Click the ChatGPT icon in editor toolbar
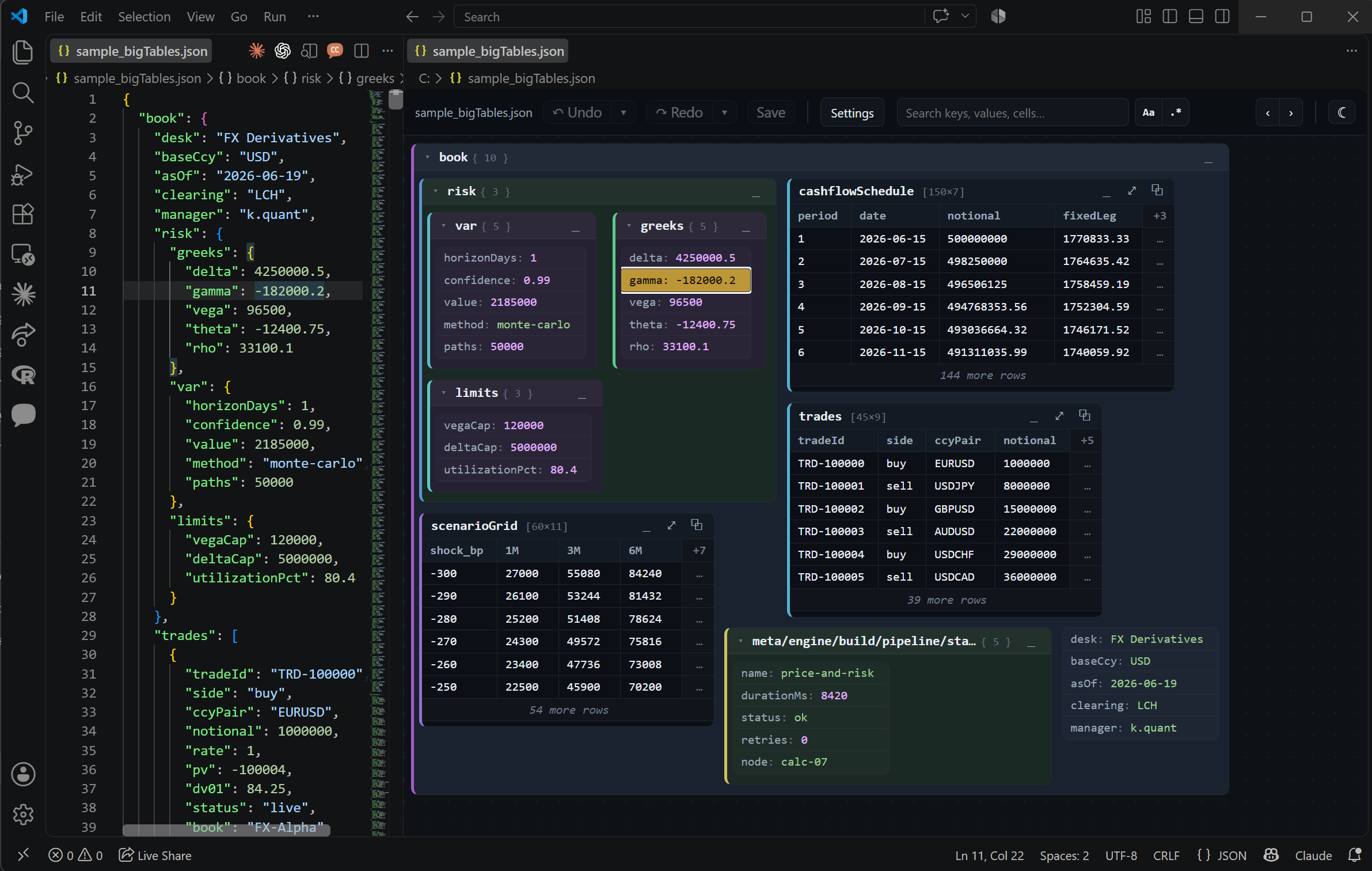The width and height of the screenshot is (1372, 871). [283, 51]
